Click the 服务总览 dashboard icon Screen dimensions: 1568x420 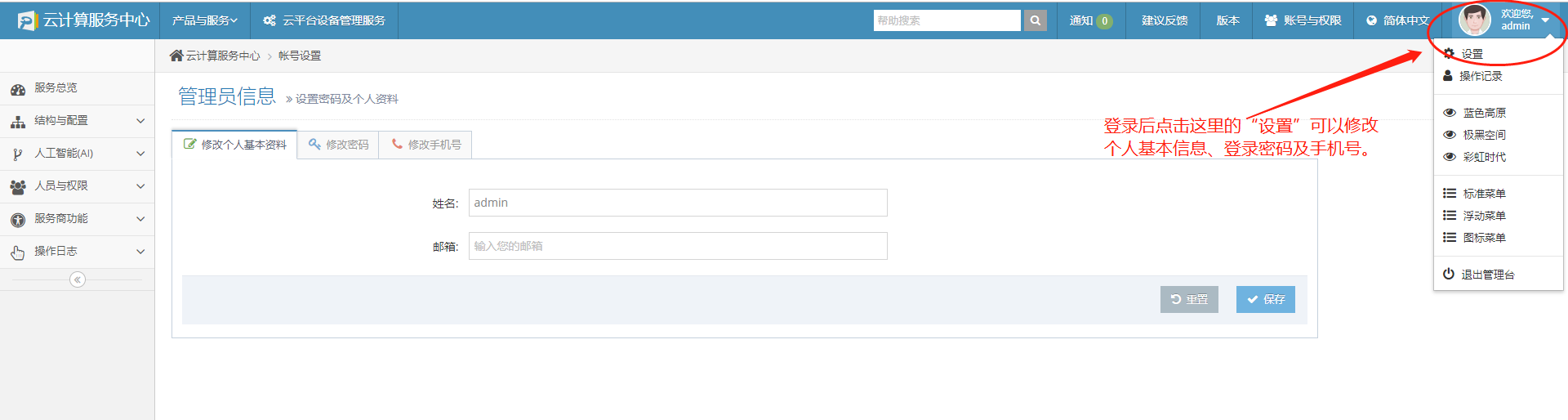(x=18, y=88)
